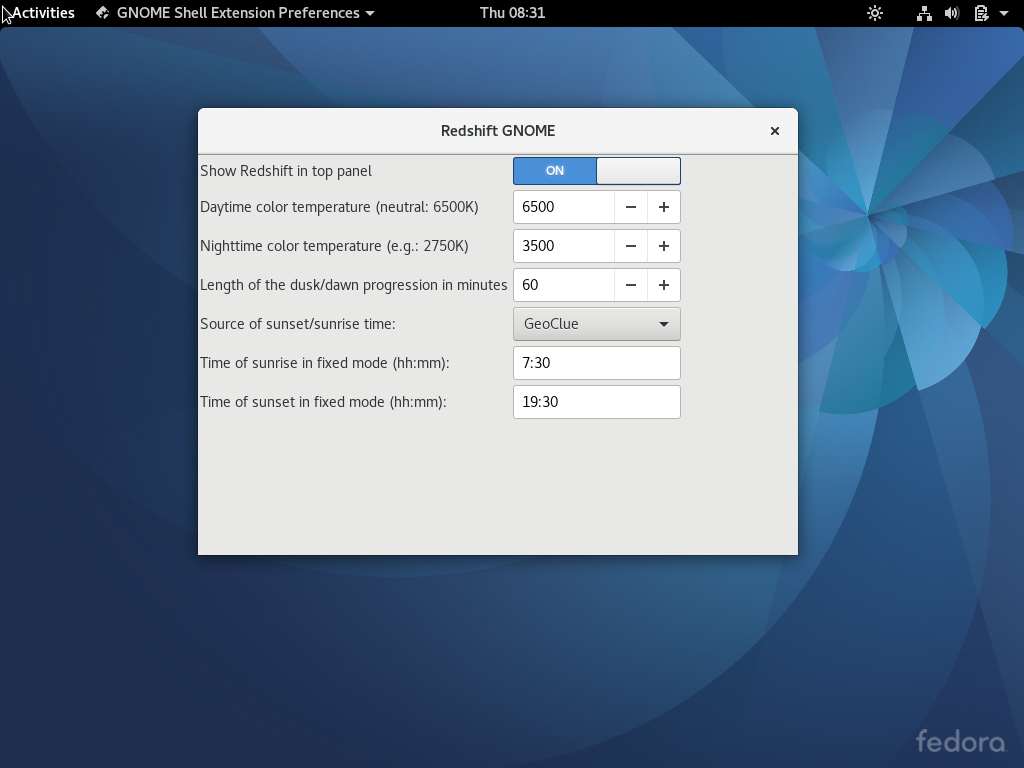The height and width of the screenshot is (768, 1024).
Task: Click the clipboard icon in the top panel
Action: [981, 13]
